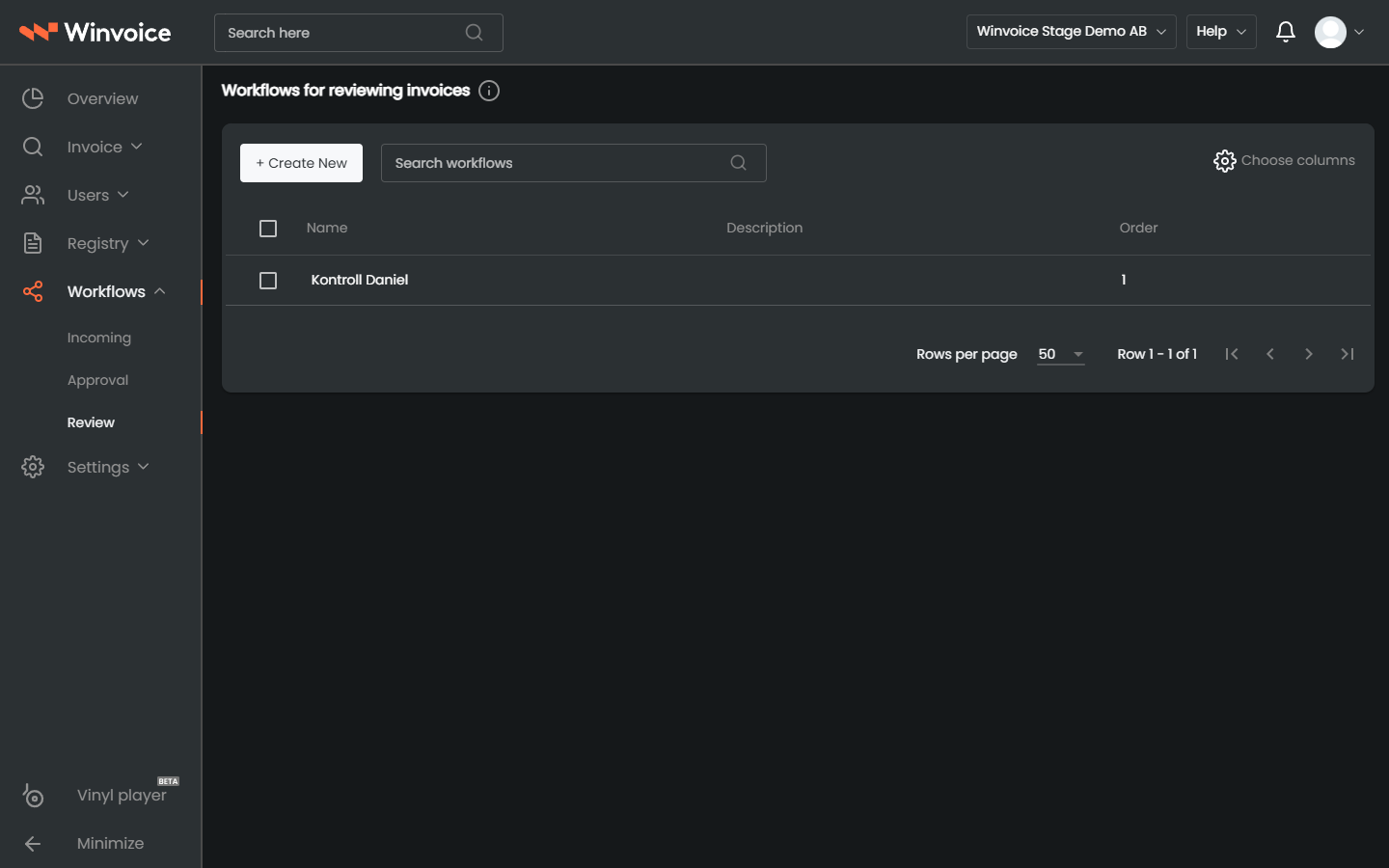1389x868 pixels.
Task: Click the user avatar icon
Action: pos(1330,32)
